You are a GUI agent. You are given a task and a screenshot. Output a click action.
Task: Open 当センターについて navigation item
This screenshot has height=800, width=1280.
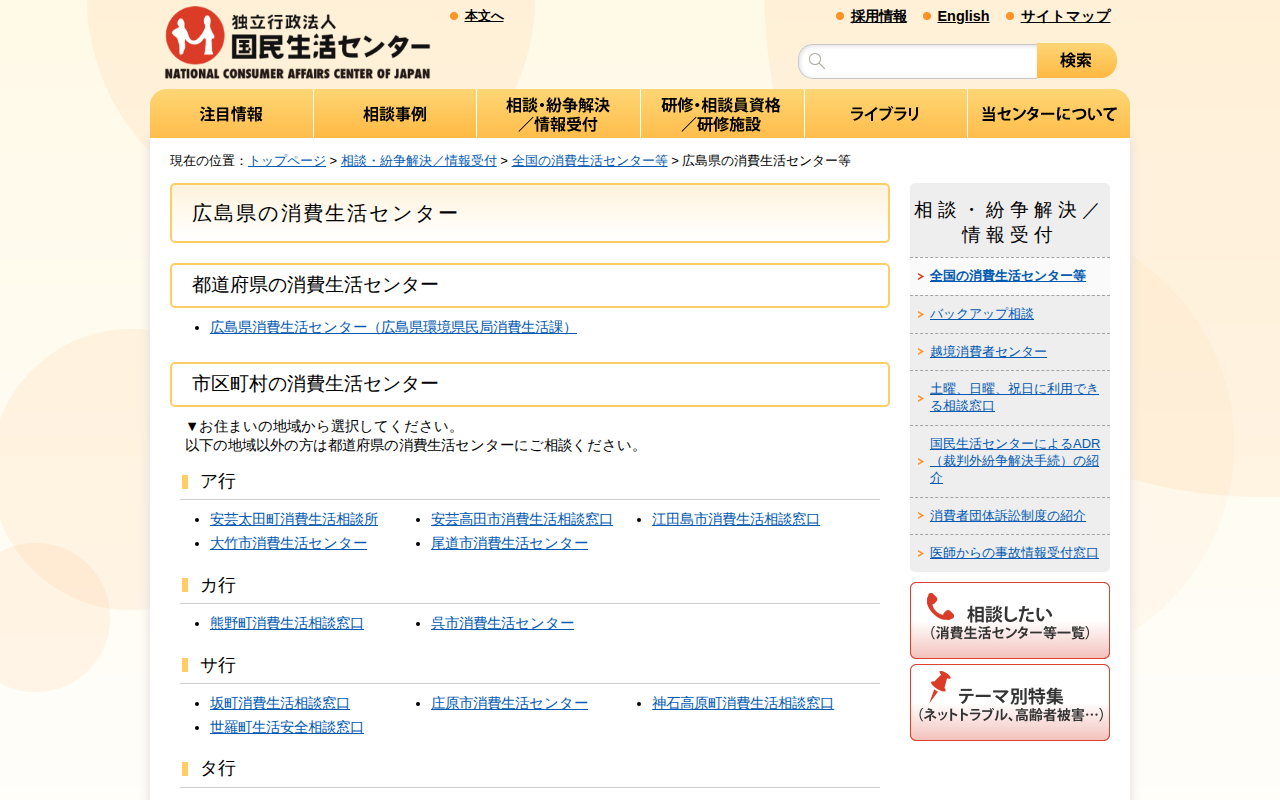pos(1048,113)
